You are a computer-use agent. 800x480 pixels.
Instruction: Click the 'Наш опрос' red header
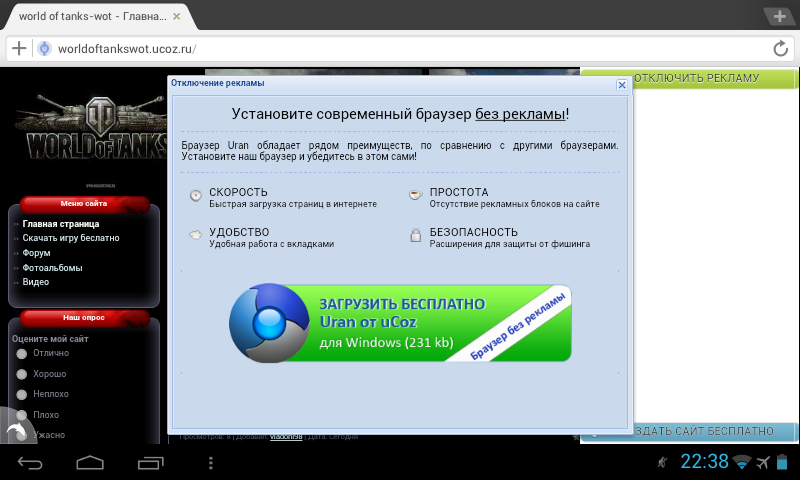click(84, 317)
